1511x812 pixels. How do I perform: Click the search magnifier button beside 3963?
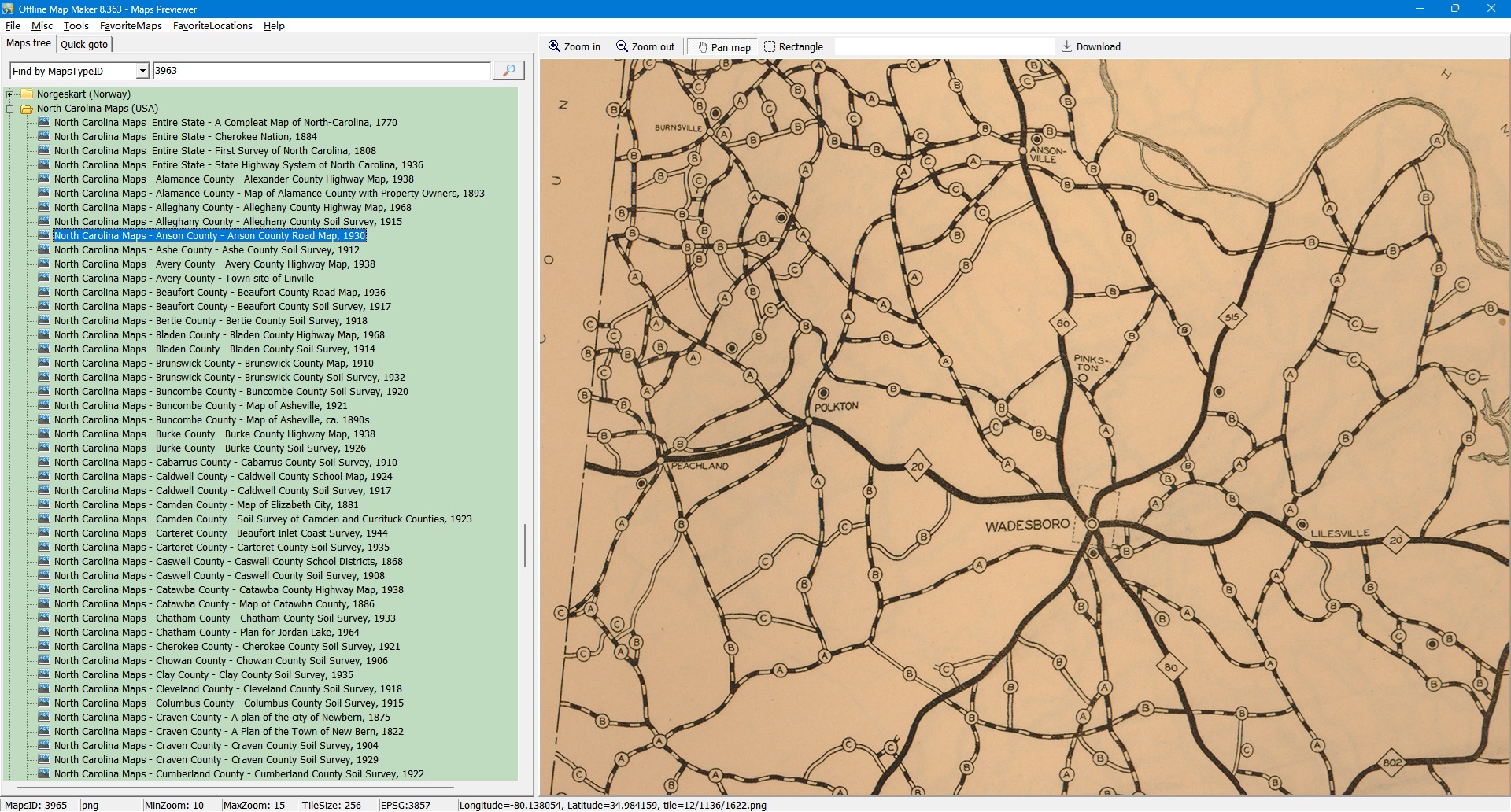(508, 71)
